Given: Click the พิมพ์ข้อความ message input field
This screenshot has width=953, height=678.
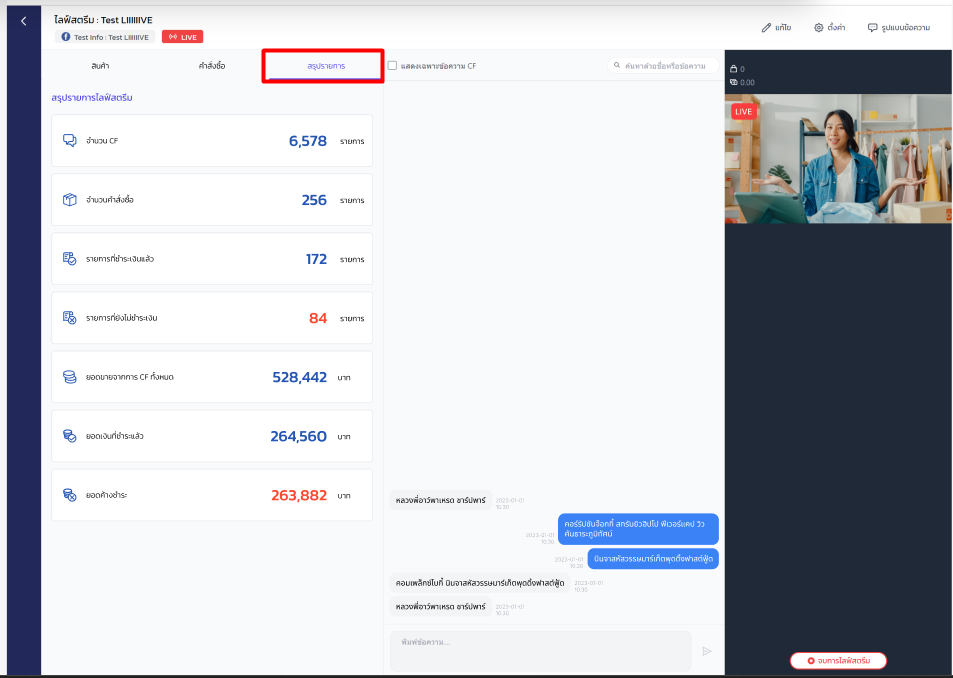Looking at the screenshot, I should [540, 650].
